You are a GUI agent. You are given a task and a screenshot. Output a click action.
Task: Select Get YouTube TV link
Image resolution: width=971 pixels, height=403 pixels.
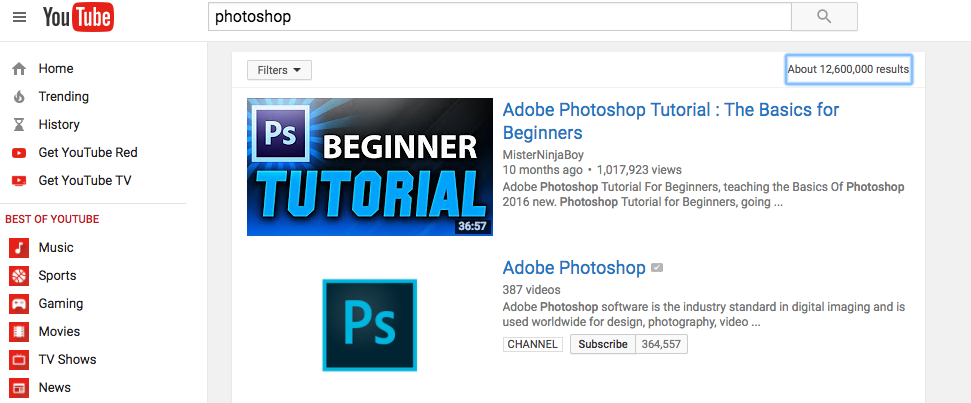(85, 181)
